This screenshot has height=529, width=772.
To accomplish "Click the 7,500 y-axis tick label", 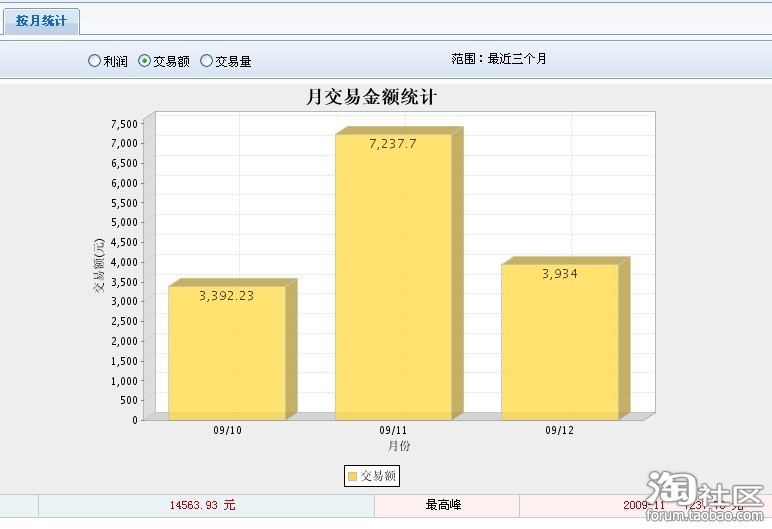I will coord(124,124).
